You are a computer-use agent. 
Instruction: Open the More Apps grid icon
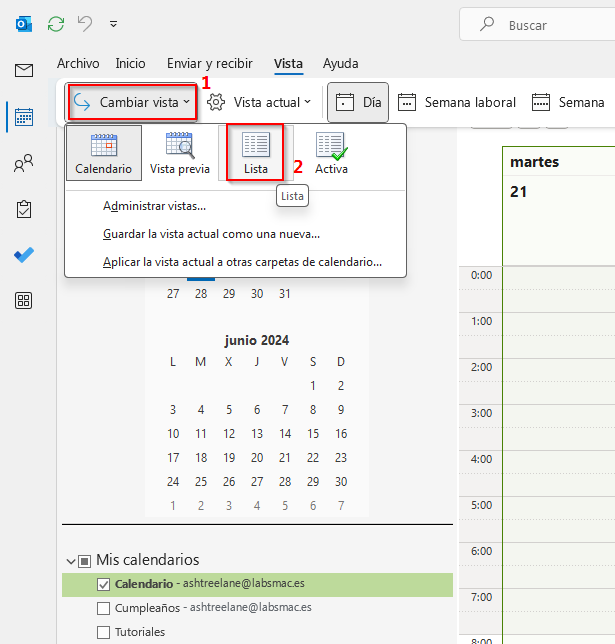pos(24,301)
